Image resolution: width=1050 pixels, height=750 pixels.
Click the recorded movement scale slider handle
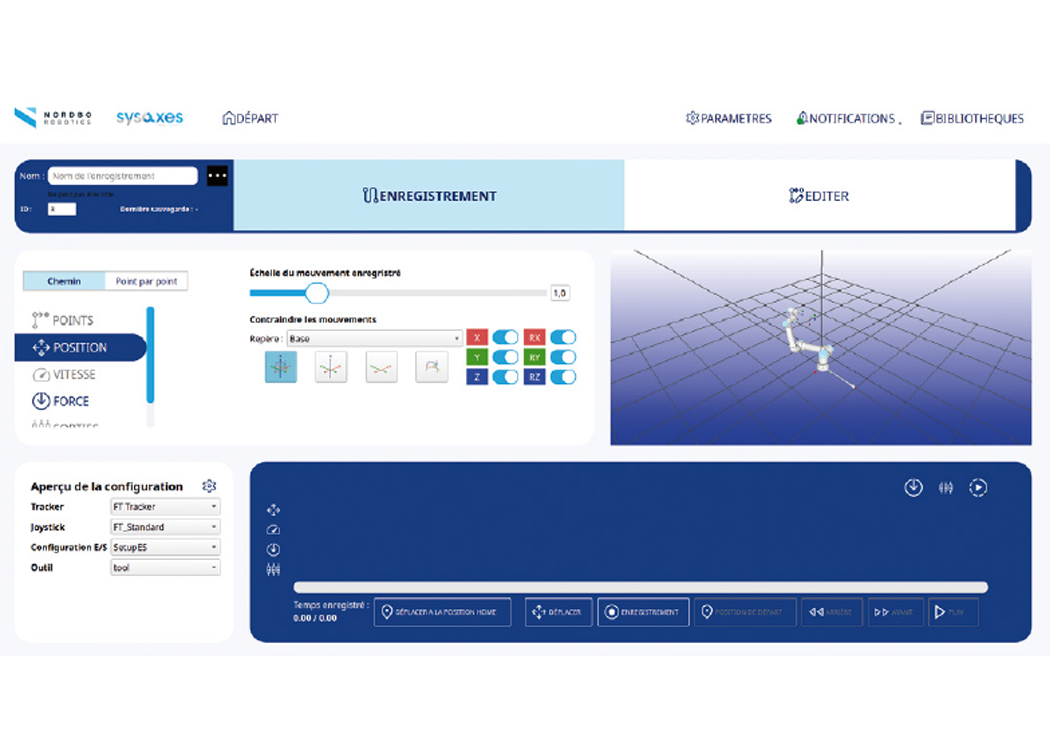[x=317, y=293]
